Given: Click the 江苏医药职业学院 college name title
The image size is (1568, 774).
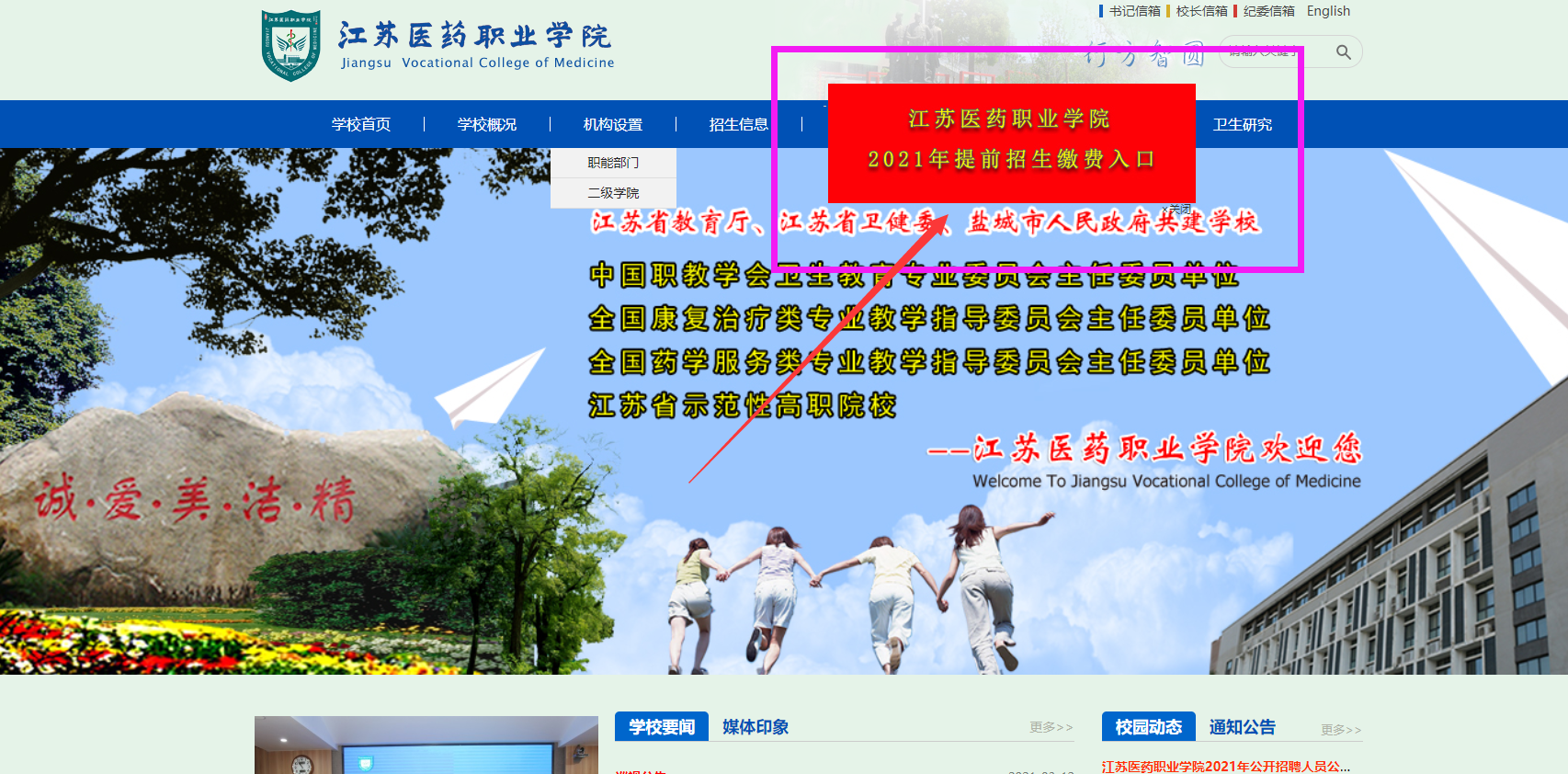Looking at the screenshot, I should [x=475, y=36].
